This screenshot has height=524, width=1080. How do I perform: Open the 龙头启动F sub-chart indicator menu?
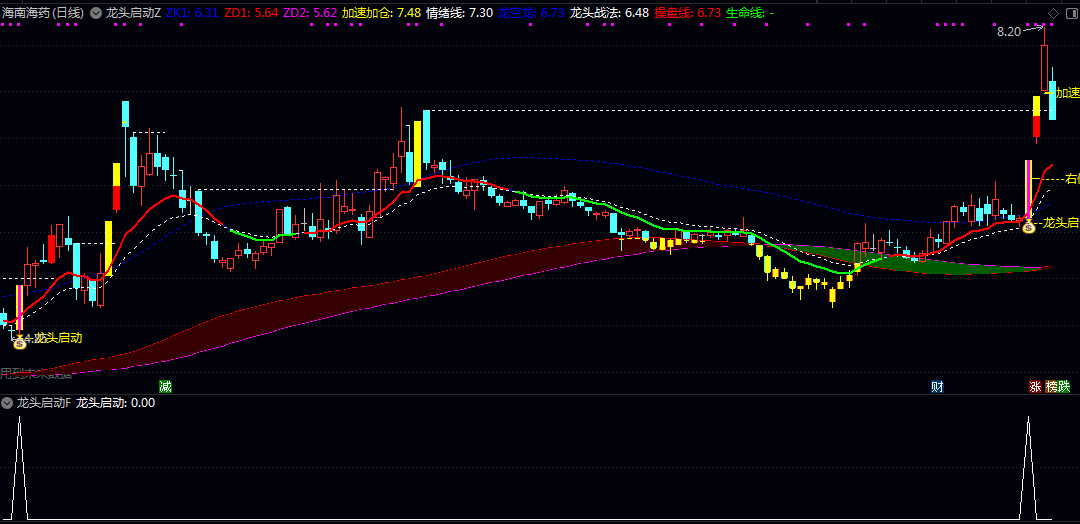pyautogui.click(x=7, y=403)
